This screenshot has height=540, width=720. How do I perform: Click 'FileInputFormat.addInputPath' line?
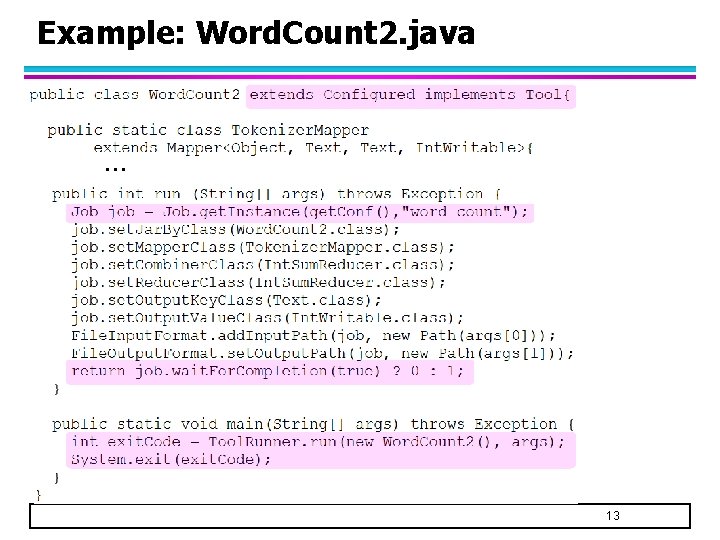click(x=313, y=336)
